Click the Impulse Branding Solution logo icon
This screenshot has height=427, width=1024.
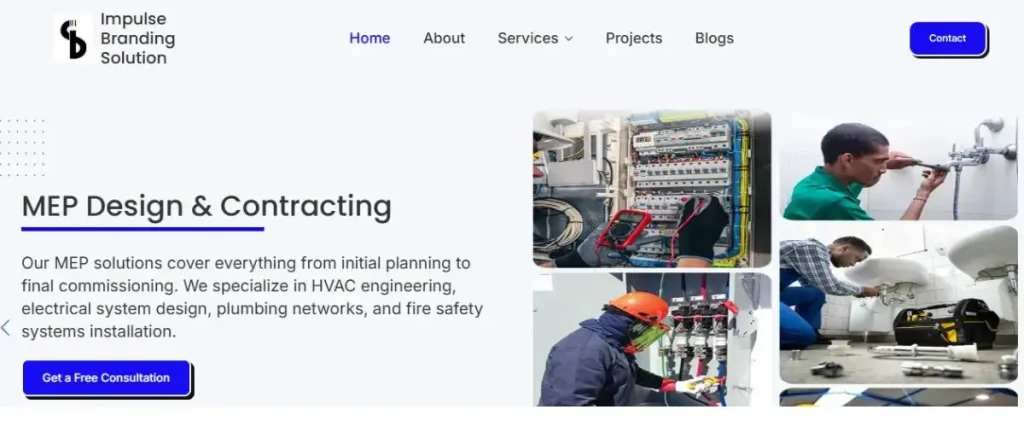[73, 39]
